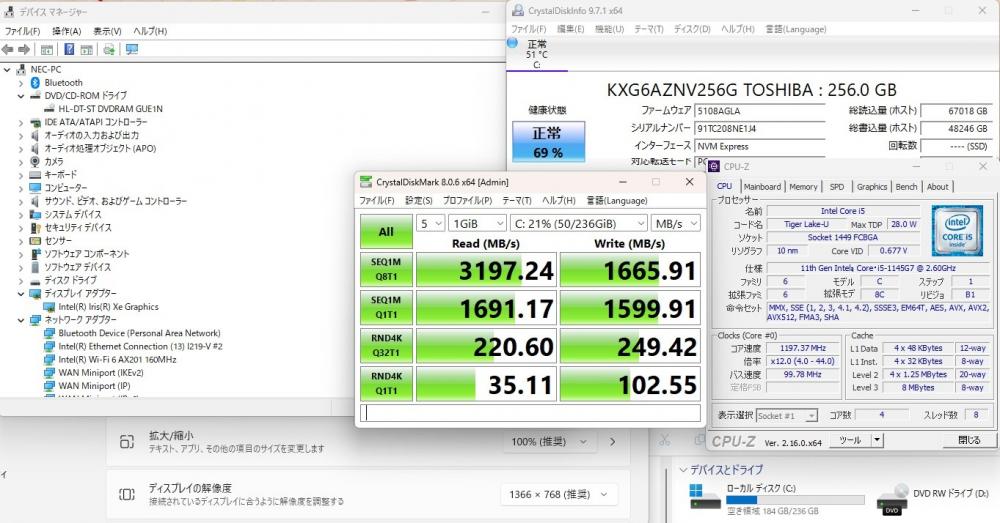Viewport: 1000px width, 523px height.
Task: Click the green All benchmark button
Action: (x=386, y=232)
